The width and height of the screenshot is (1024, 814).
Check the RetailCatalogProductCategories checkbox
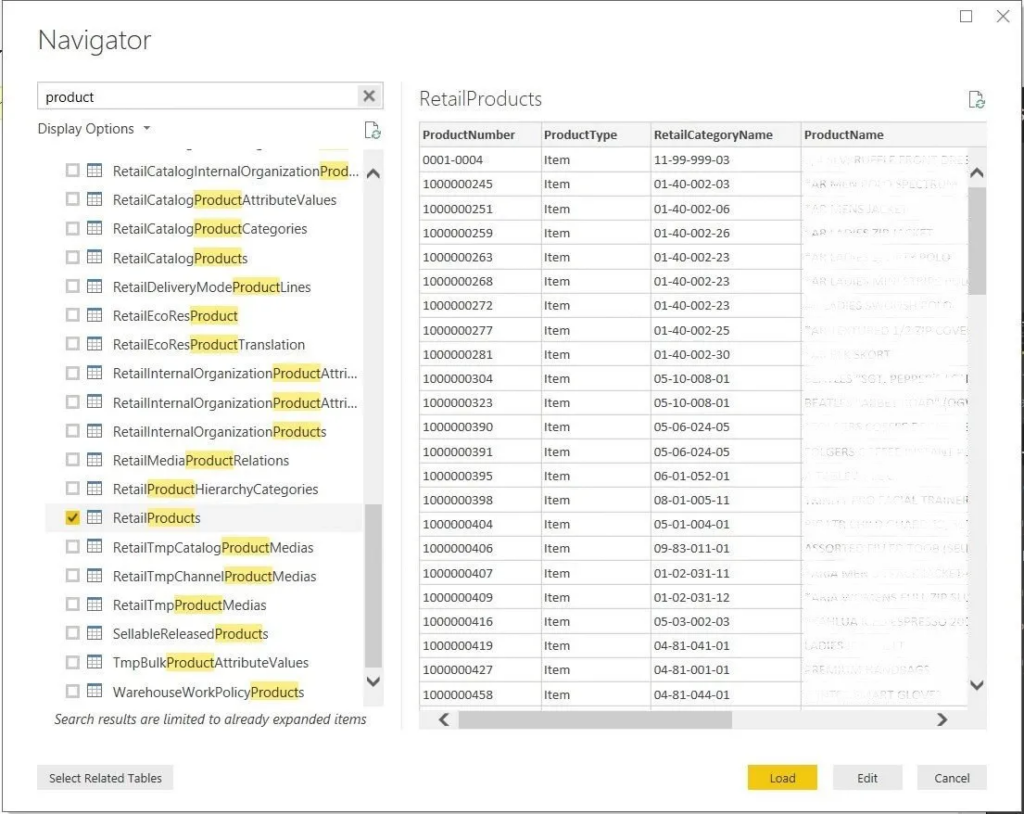[72, 228]
